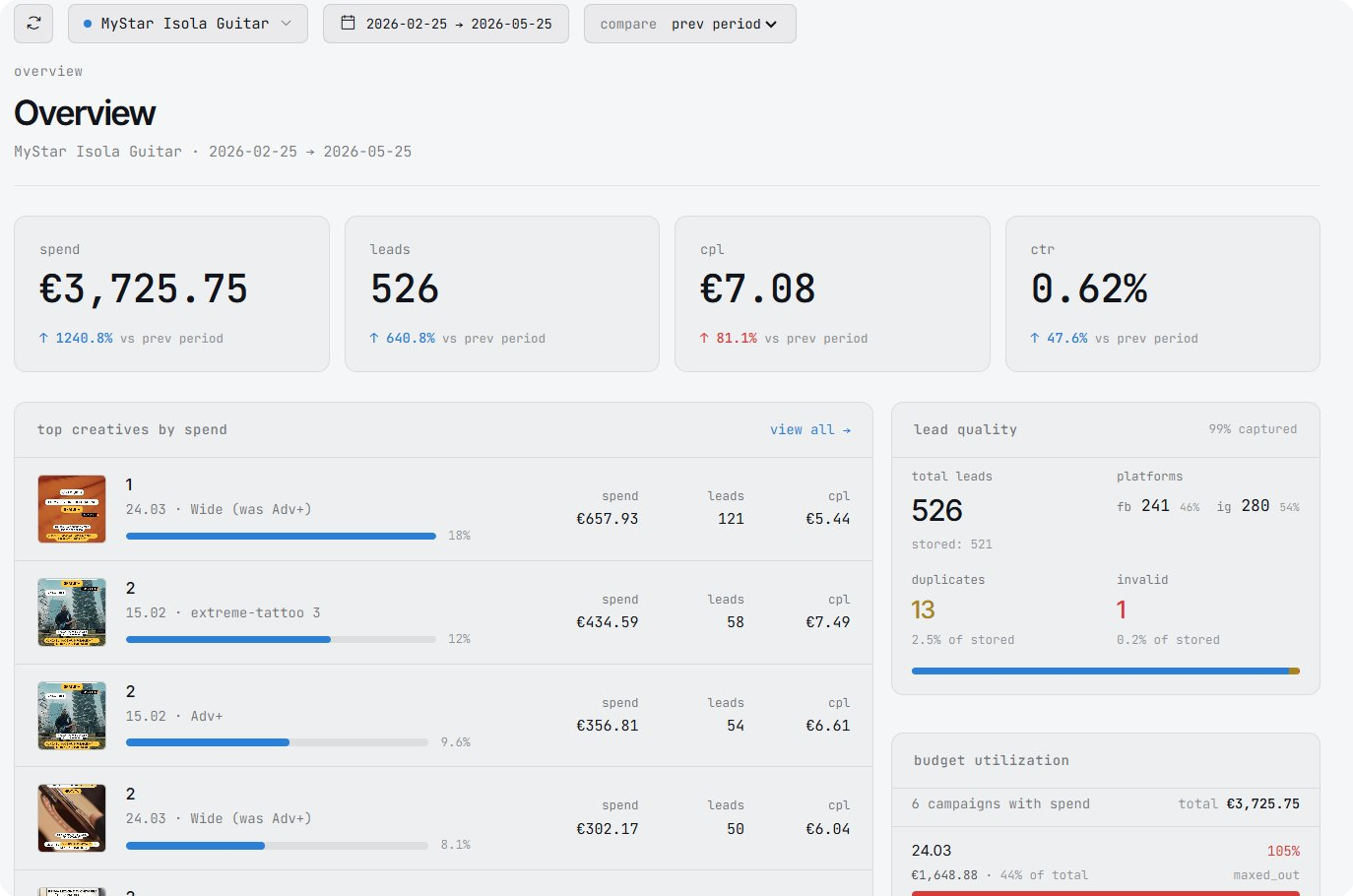
Task: Click the cpl value €6.04
Action: point(828,829)
